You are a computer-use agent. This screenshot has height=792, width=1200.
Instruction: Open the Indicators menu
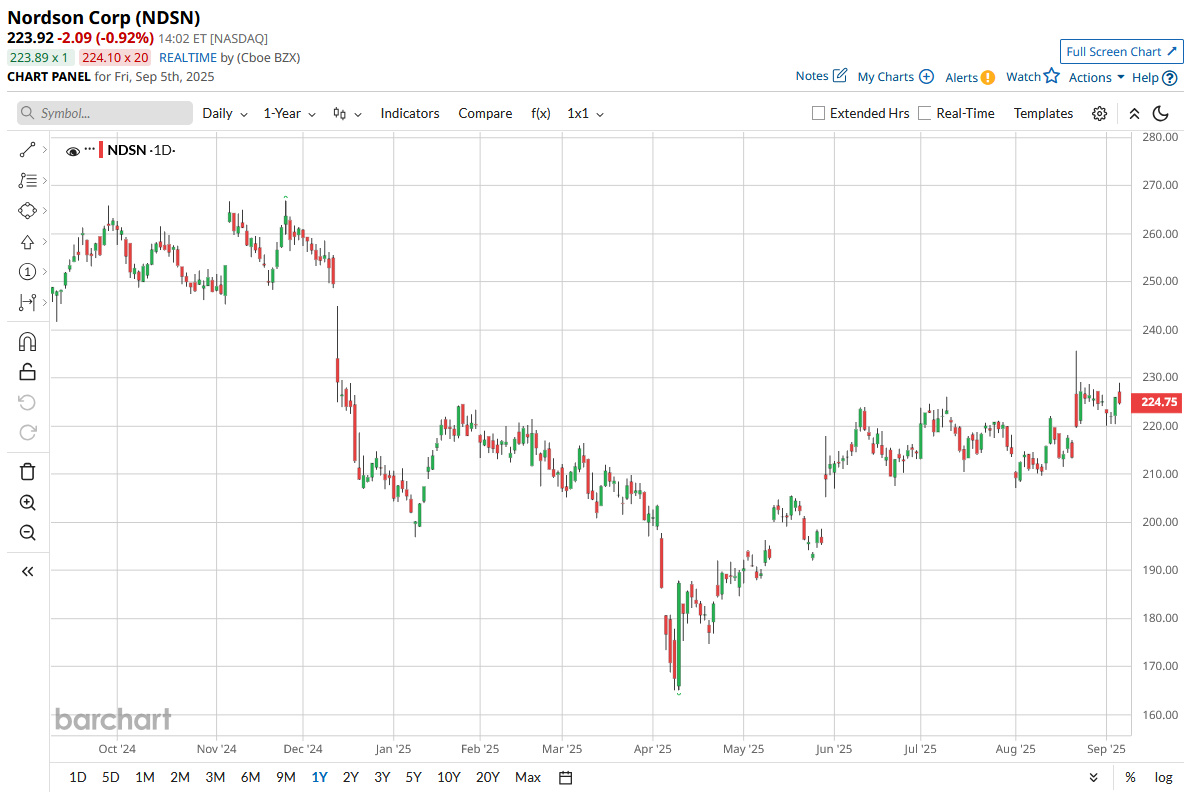pyautogui.click(x=410, y=114)
